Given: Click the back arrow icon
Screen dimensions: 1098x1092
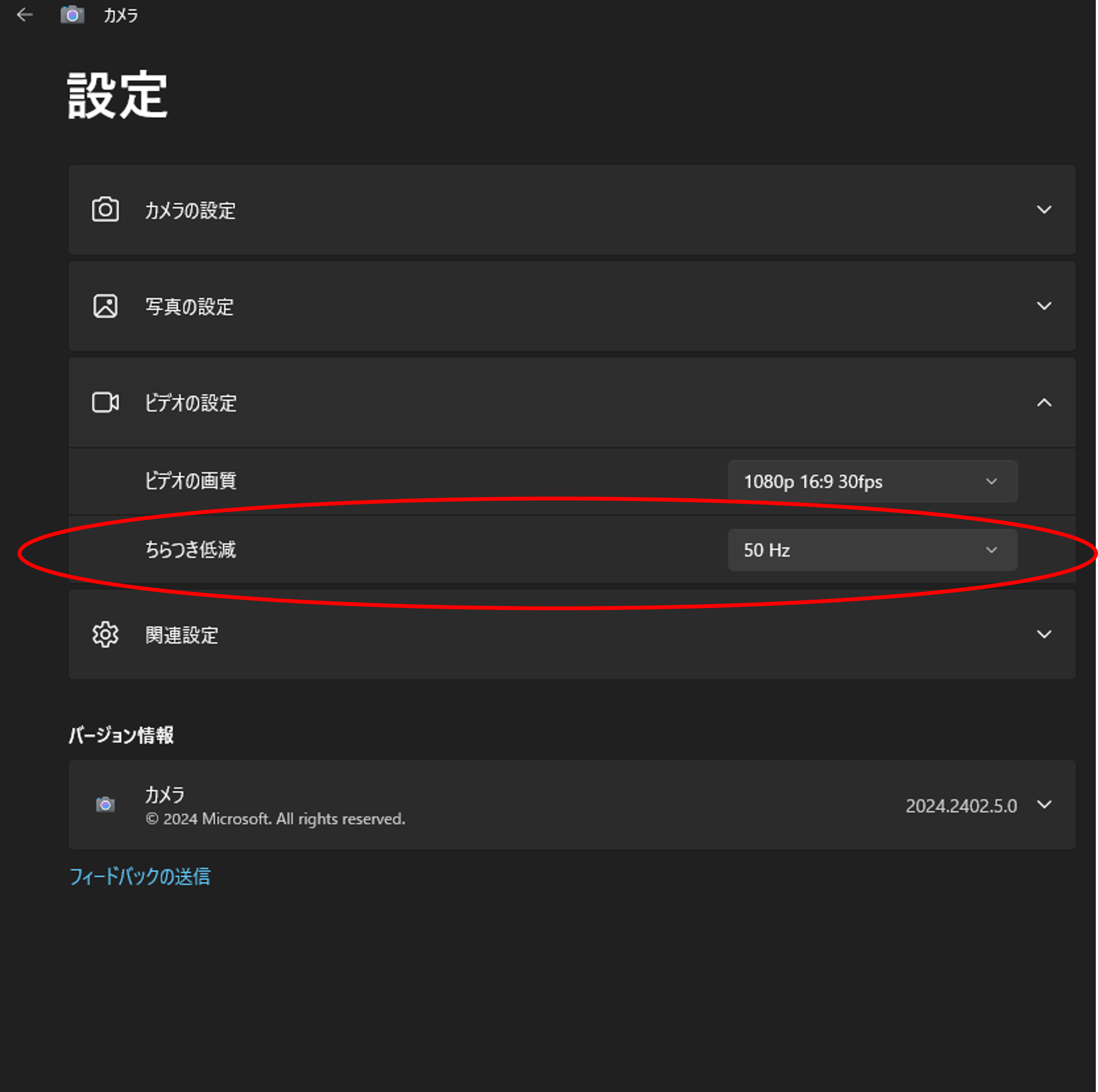Looking at the screenshot, I should [25, 15].
